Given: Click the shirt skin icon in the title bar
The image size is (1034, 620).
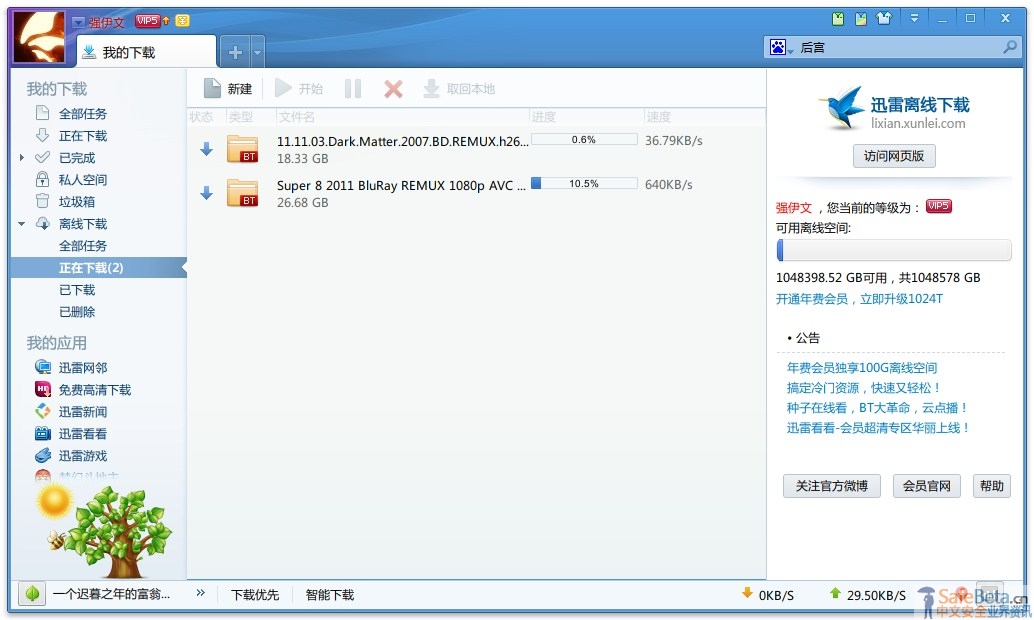Looking at the screenshot, I should pos(883,18).
